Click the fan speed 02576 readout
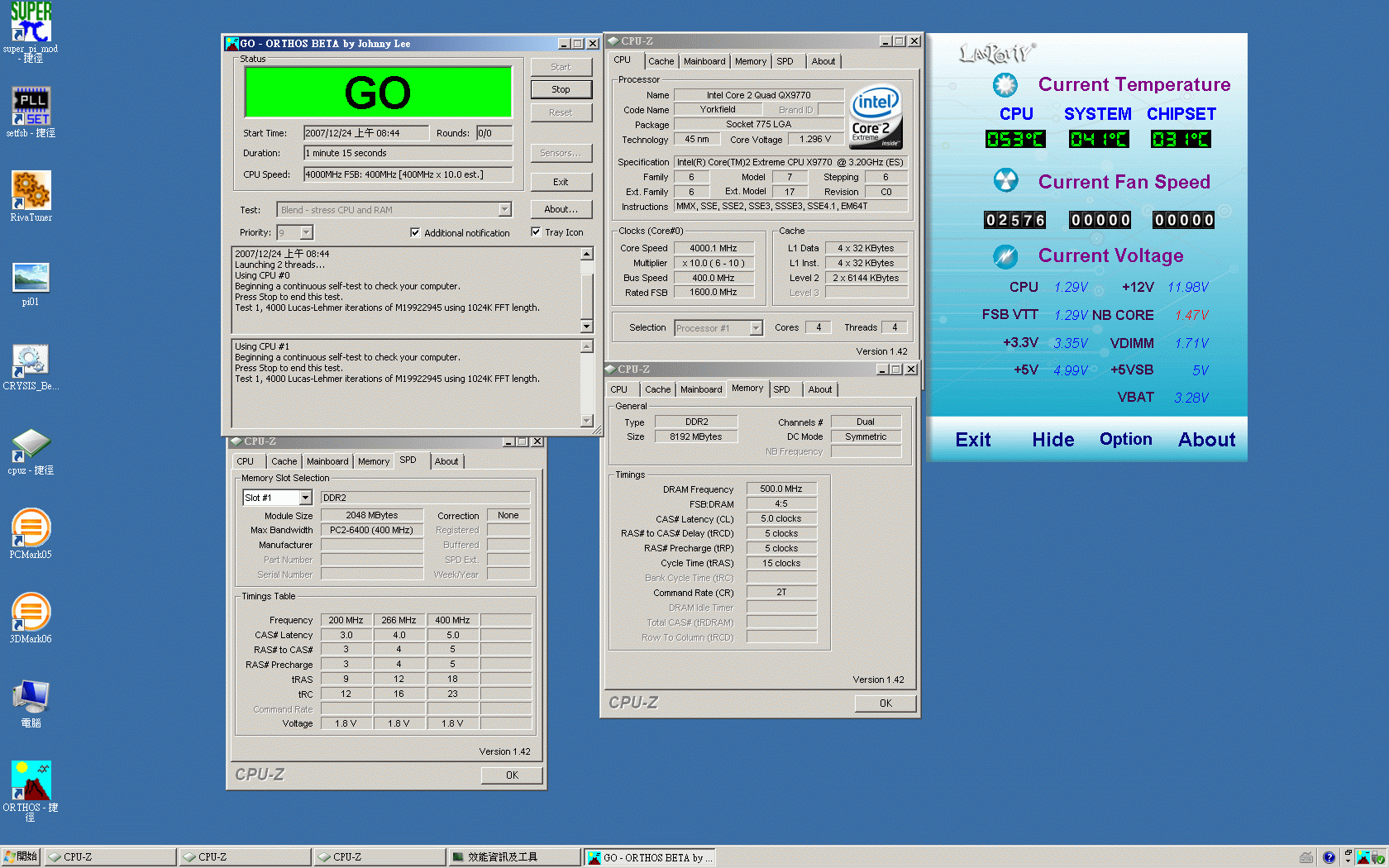 (1015, 220)
